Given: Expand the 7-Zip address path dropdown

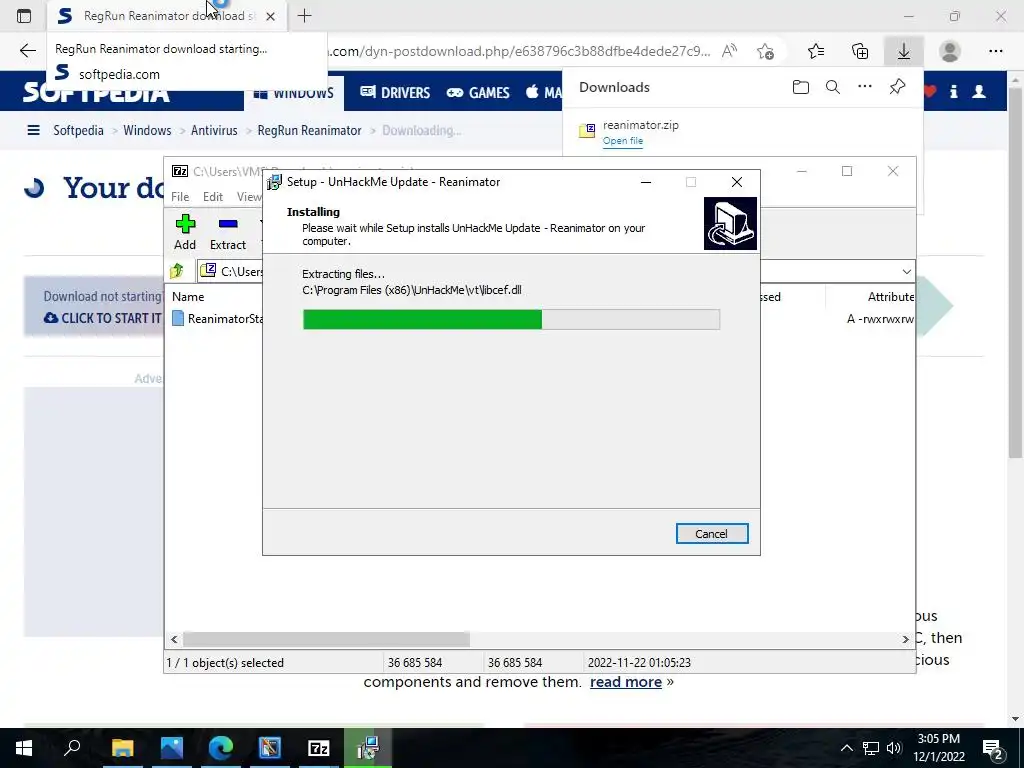Looking at the screenshot, I should [x=906, y=272].
